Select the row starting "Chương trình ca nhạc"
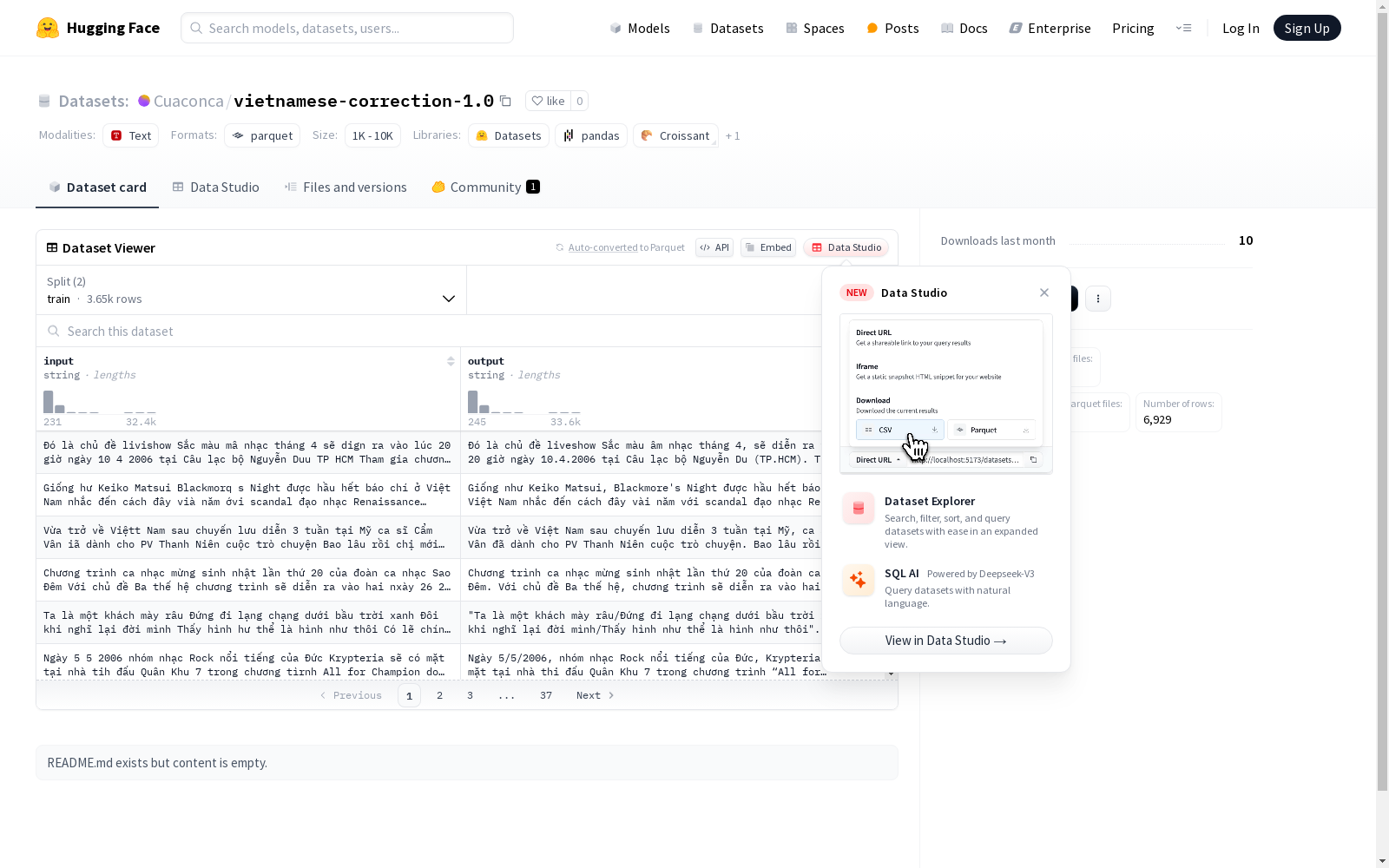The height and width of the screenshot is (868, 1389). click(430, 580)
